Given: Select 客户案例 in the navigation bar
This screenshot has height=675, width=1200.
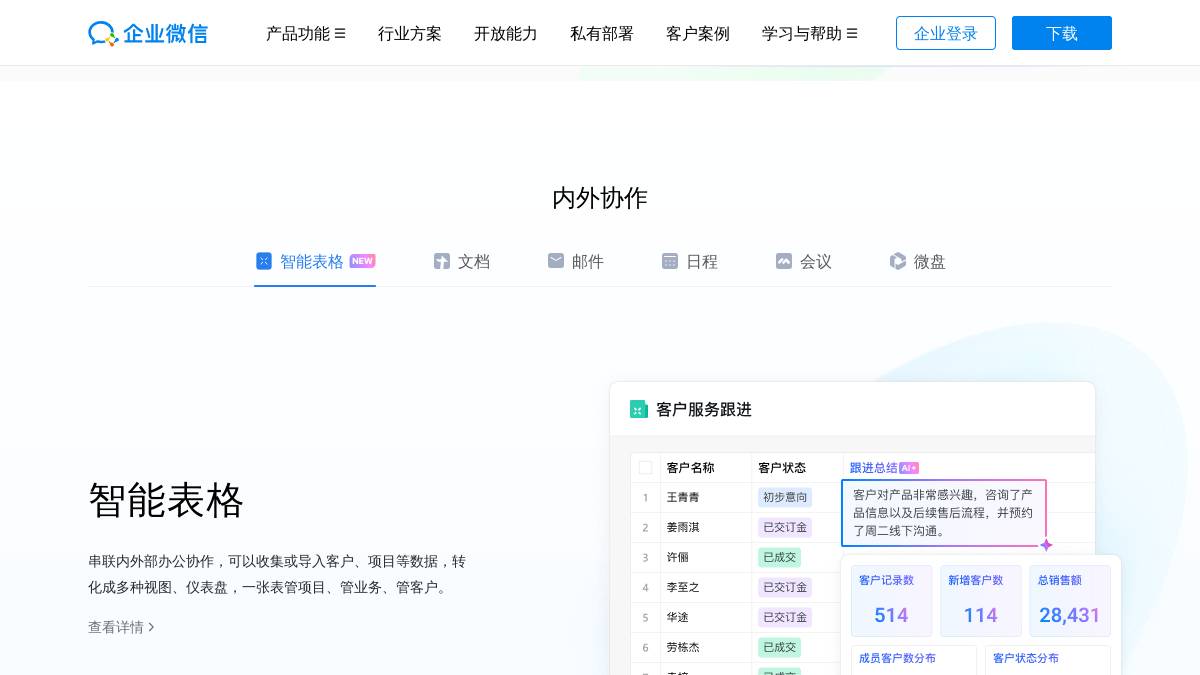Looking at the screenshot, I should coord(698,33).
